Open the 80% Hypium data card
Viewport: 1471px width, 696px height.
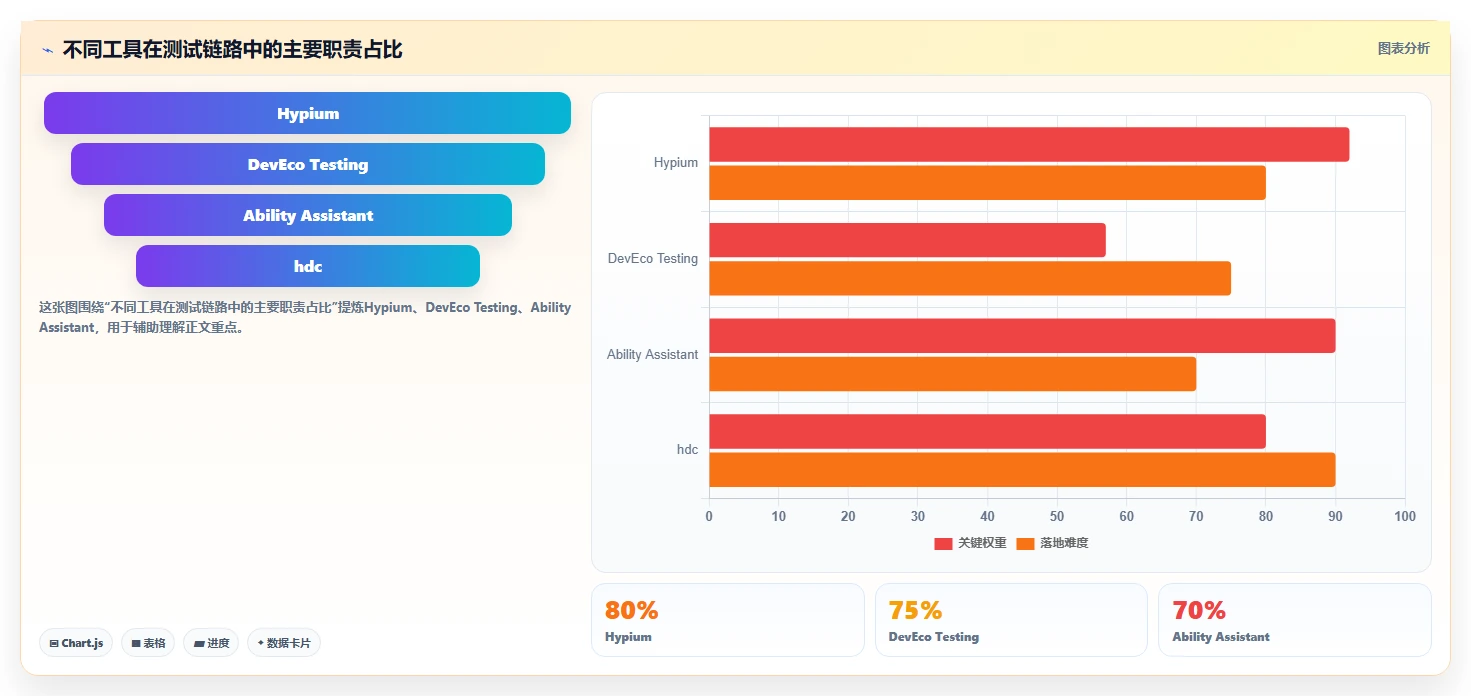click(x=728, y=620)
